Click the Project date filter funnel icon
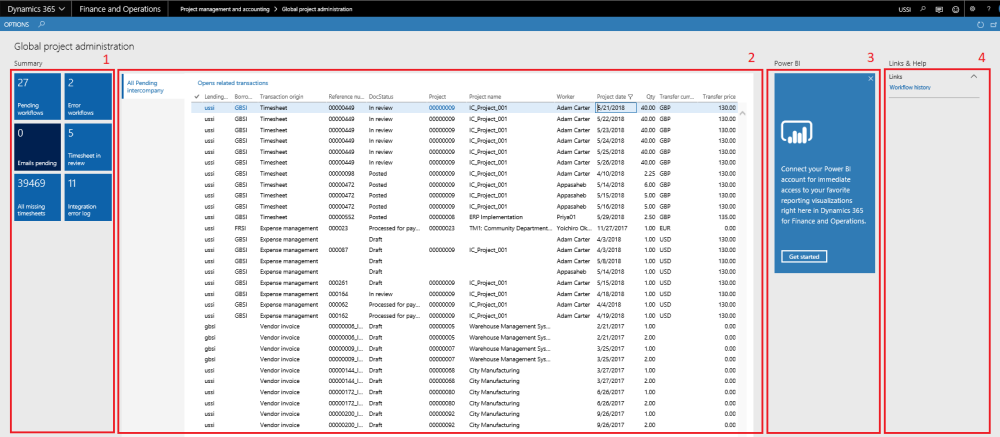The image size is (1000, 437). (x=630, y=97)
